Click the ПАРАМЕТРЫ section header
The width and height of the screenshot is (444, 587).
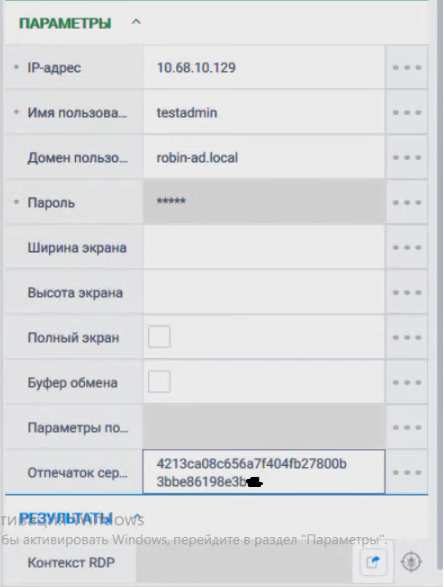(65, 23)
